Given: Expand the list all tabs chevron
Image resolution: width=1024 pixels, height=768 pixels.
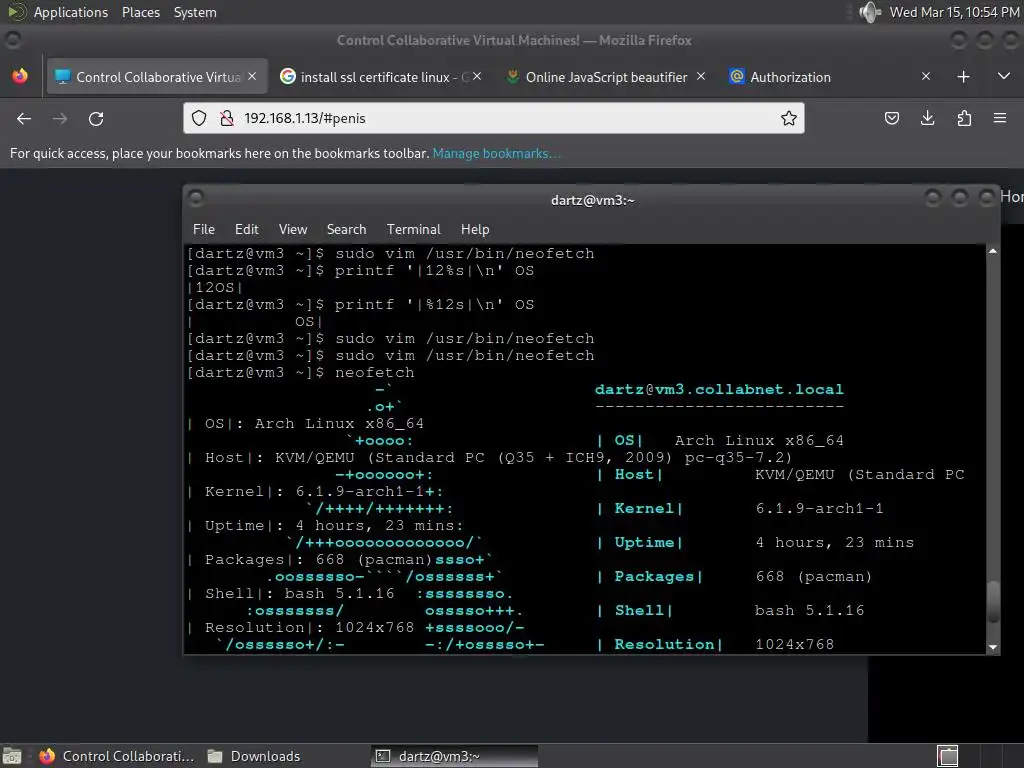Looking at the screenshot, I should pyautogui.click(x=1004, y=76).
